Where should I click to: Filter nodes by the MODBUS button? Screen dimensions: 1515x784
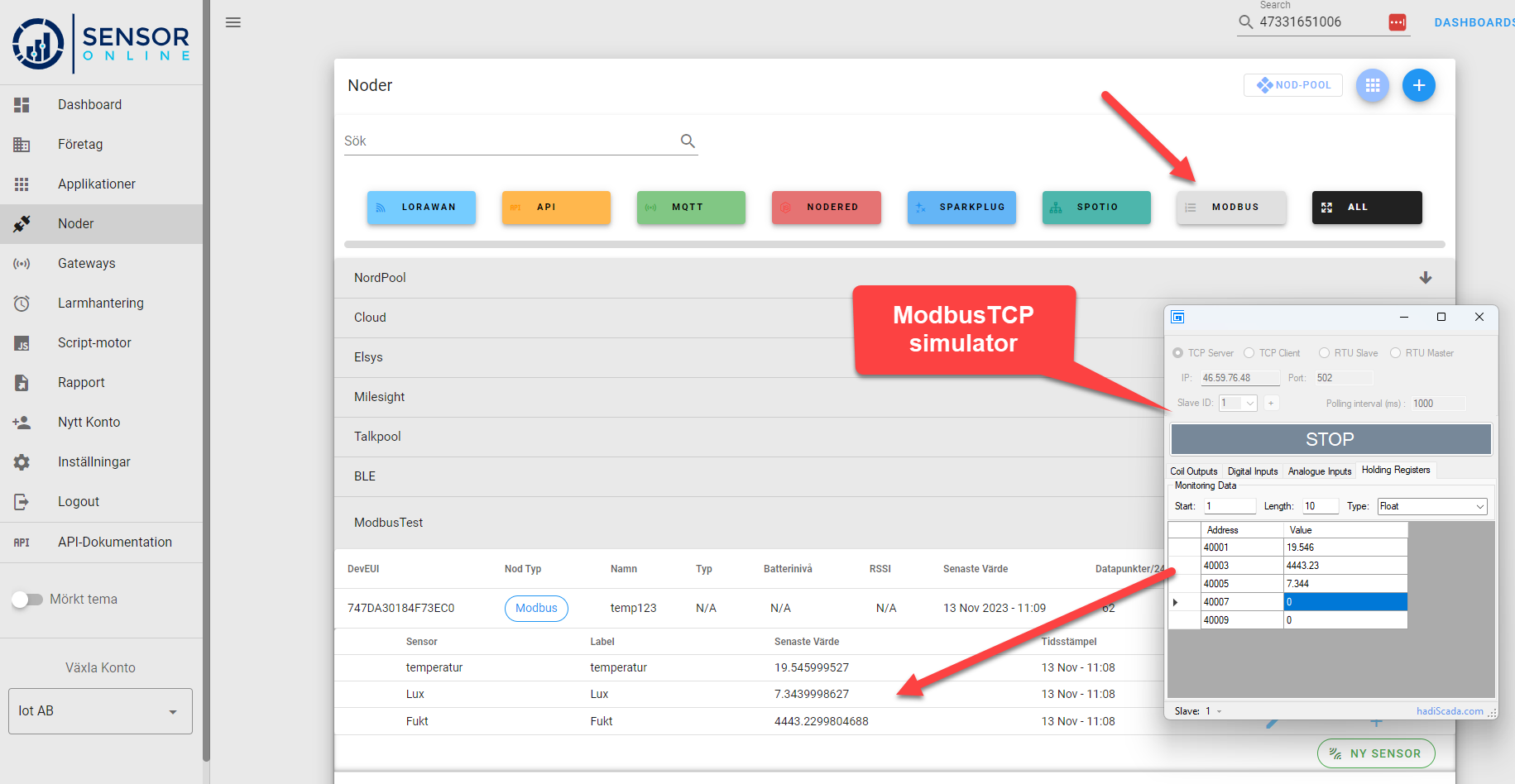1231,208
